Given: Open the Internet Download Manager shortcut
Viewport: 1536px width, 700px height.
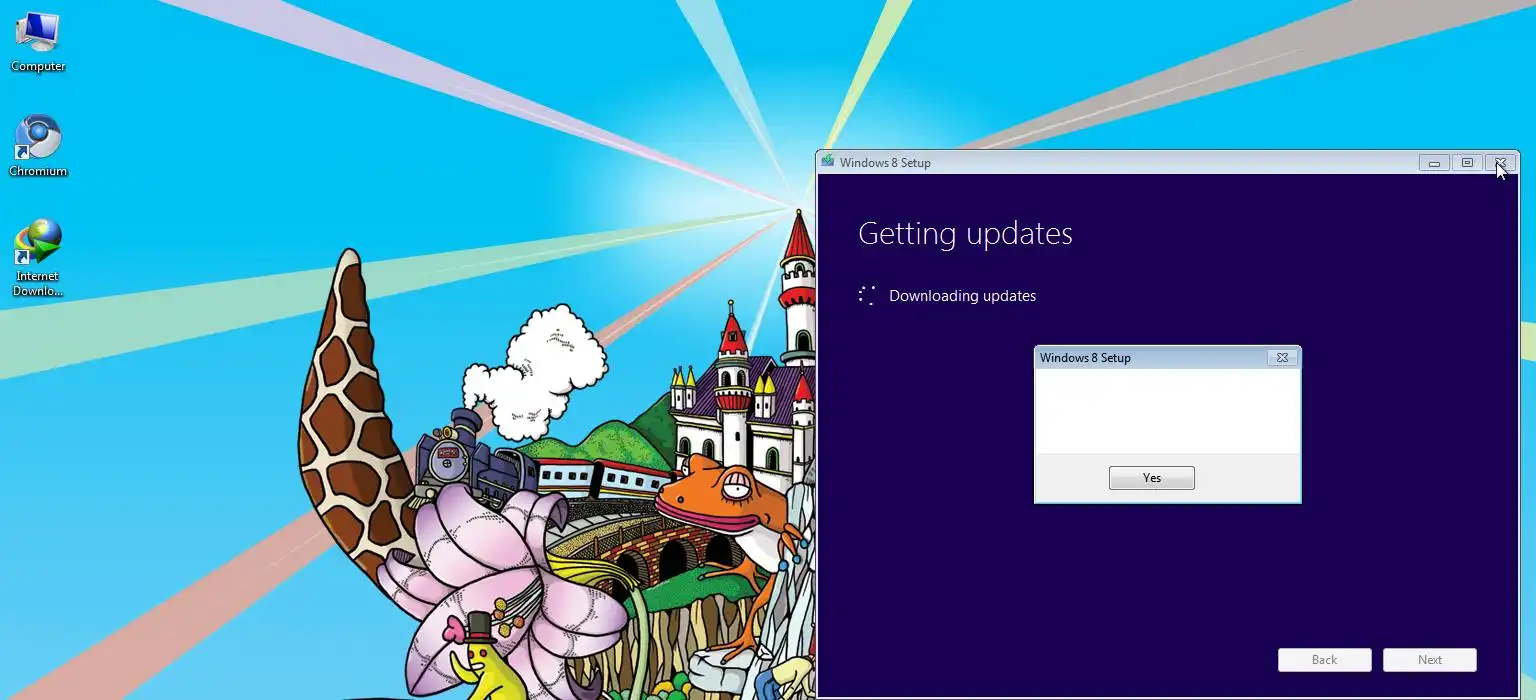Looking at the screenshot, I should pyautogui.click(x=38, y=258).
